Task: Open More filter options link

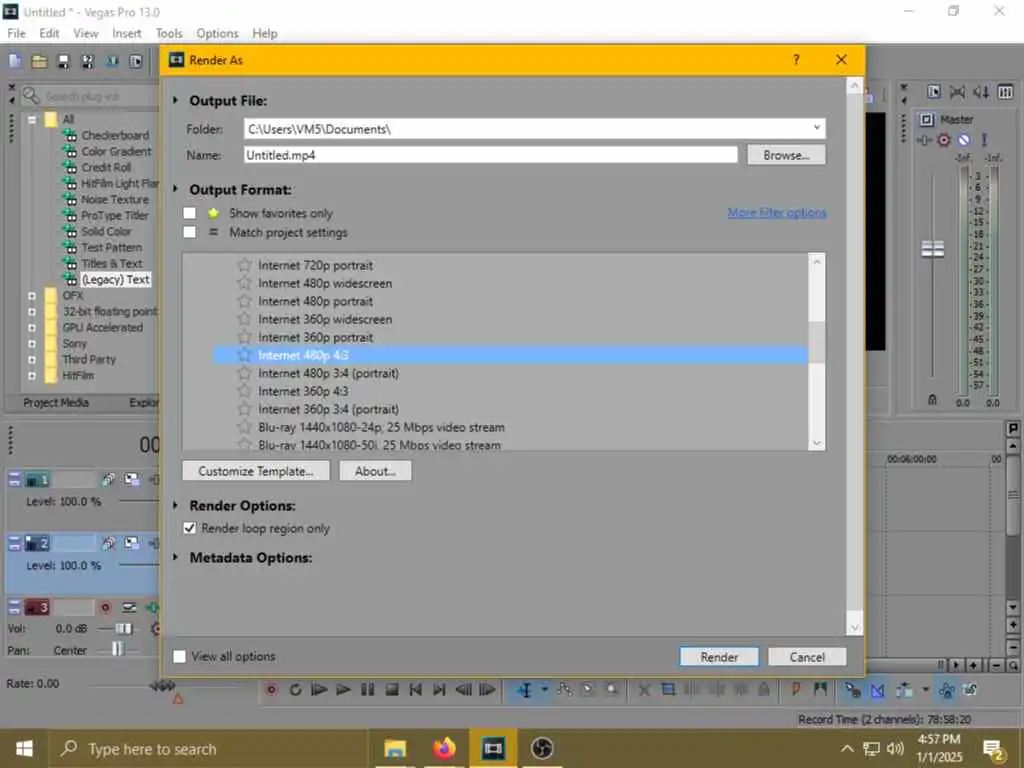Action: click(777, 213)
